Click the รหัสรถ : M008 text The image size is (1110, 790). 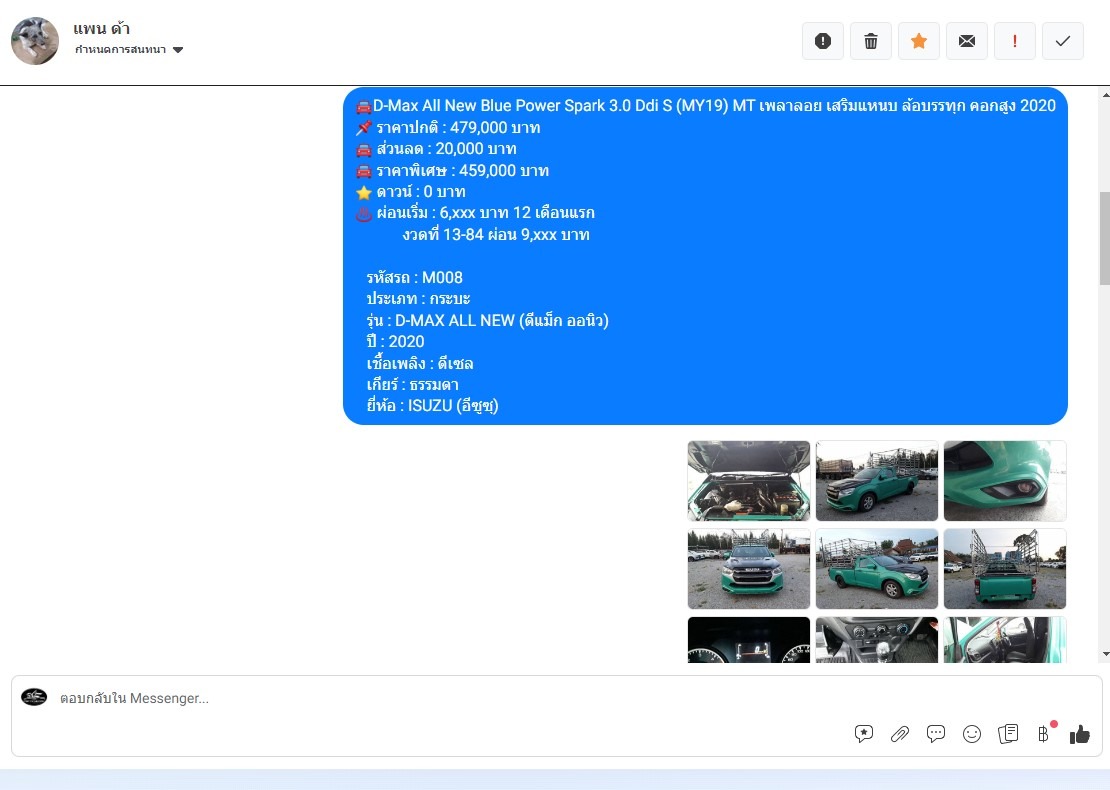point(414,277)
